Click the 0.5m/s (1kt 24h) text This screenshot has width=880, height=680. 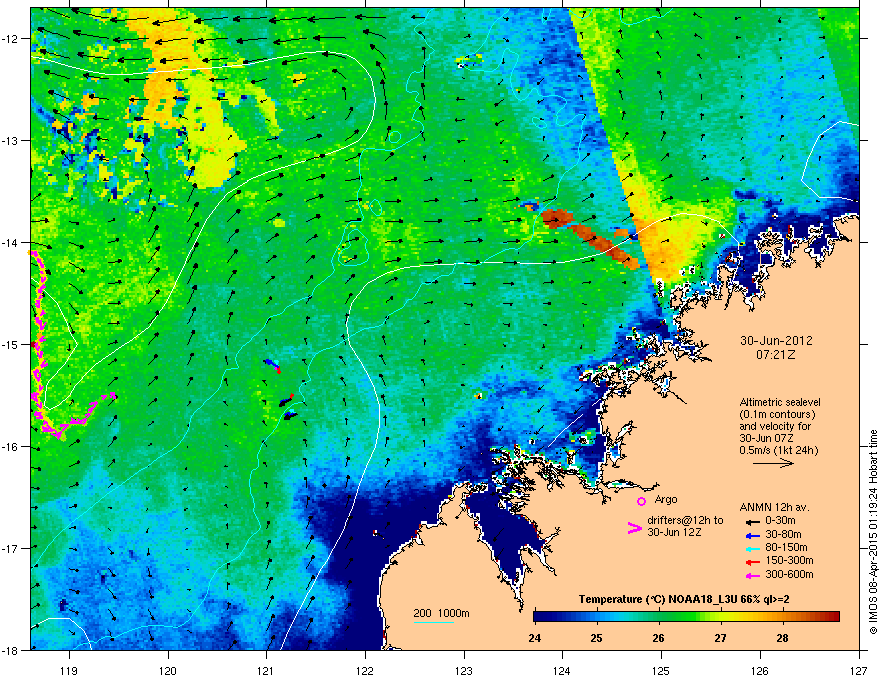(778, 450)
